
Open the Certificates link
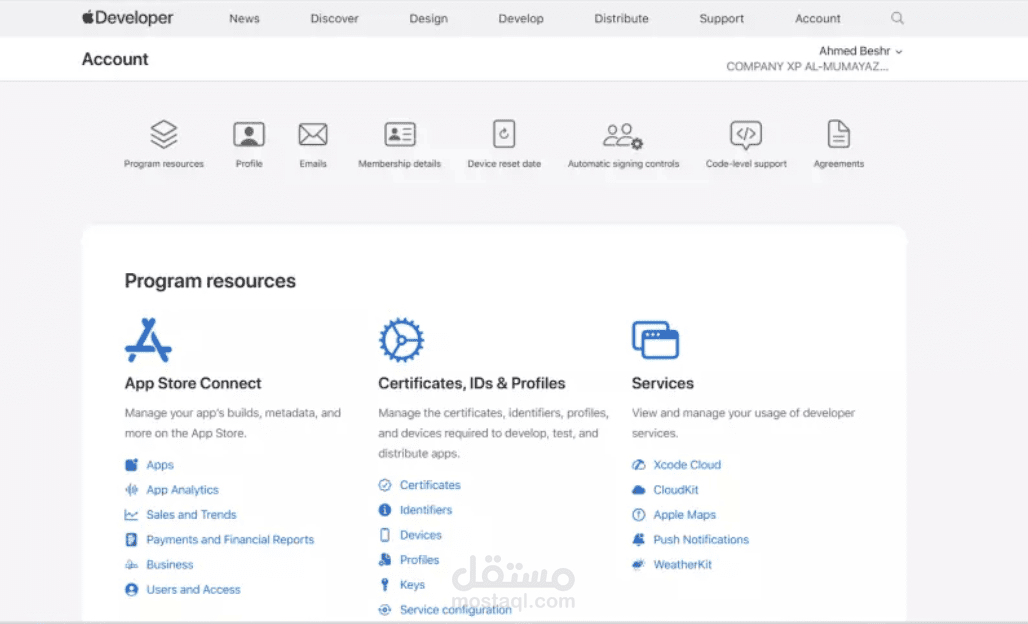coord(430,485)
